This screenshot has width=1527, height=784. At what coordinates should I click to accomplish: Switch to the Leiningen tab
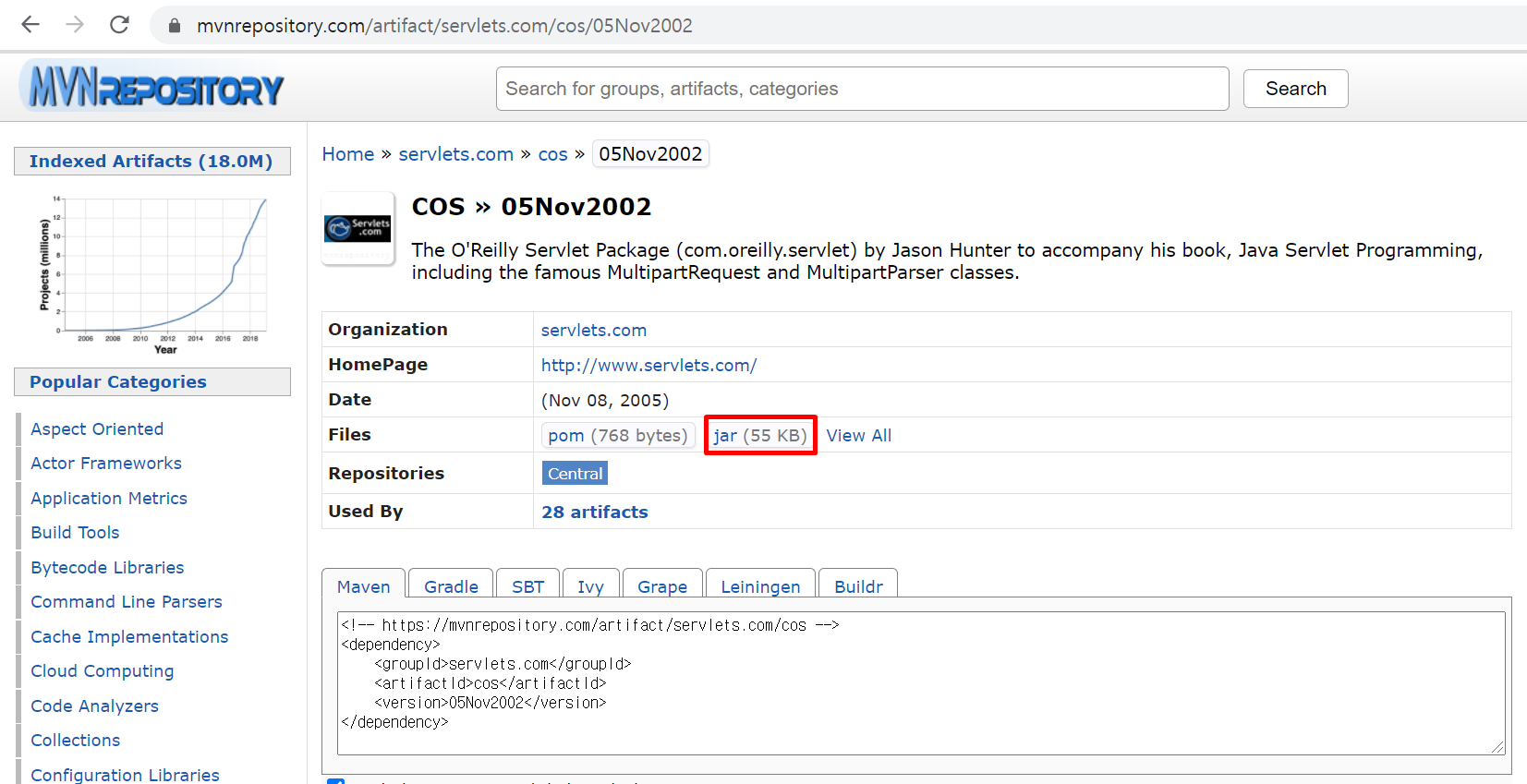760,586
